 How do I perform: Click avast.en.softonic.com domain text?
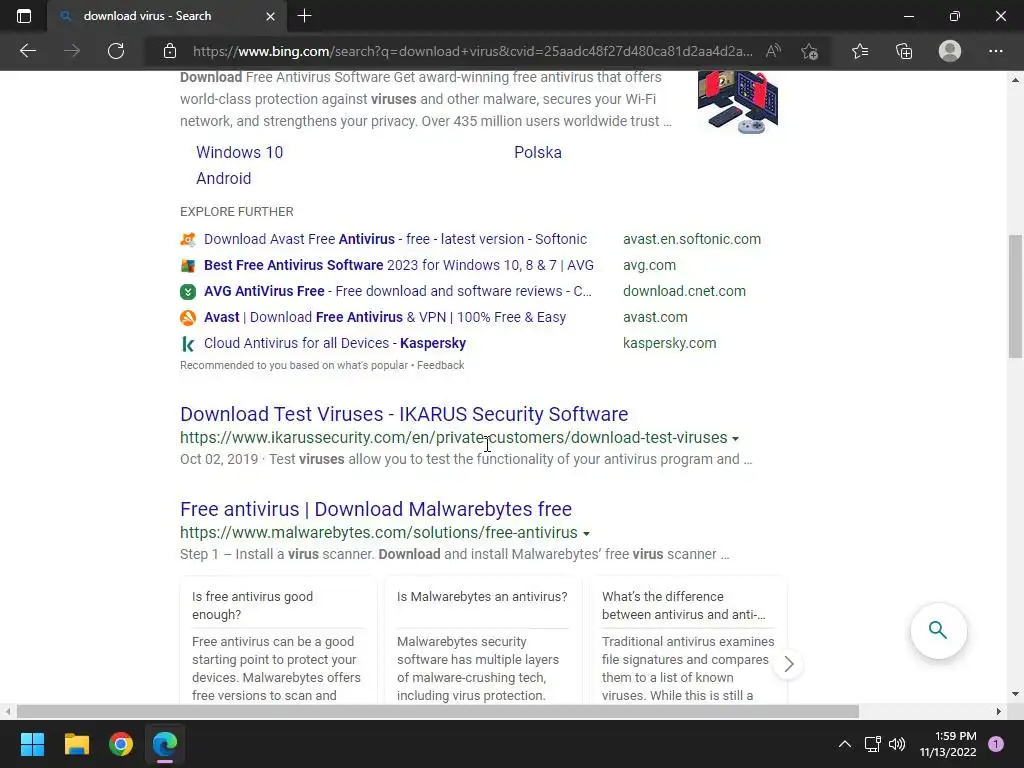click(x=692, y=239)
